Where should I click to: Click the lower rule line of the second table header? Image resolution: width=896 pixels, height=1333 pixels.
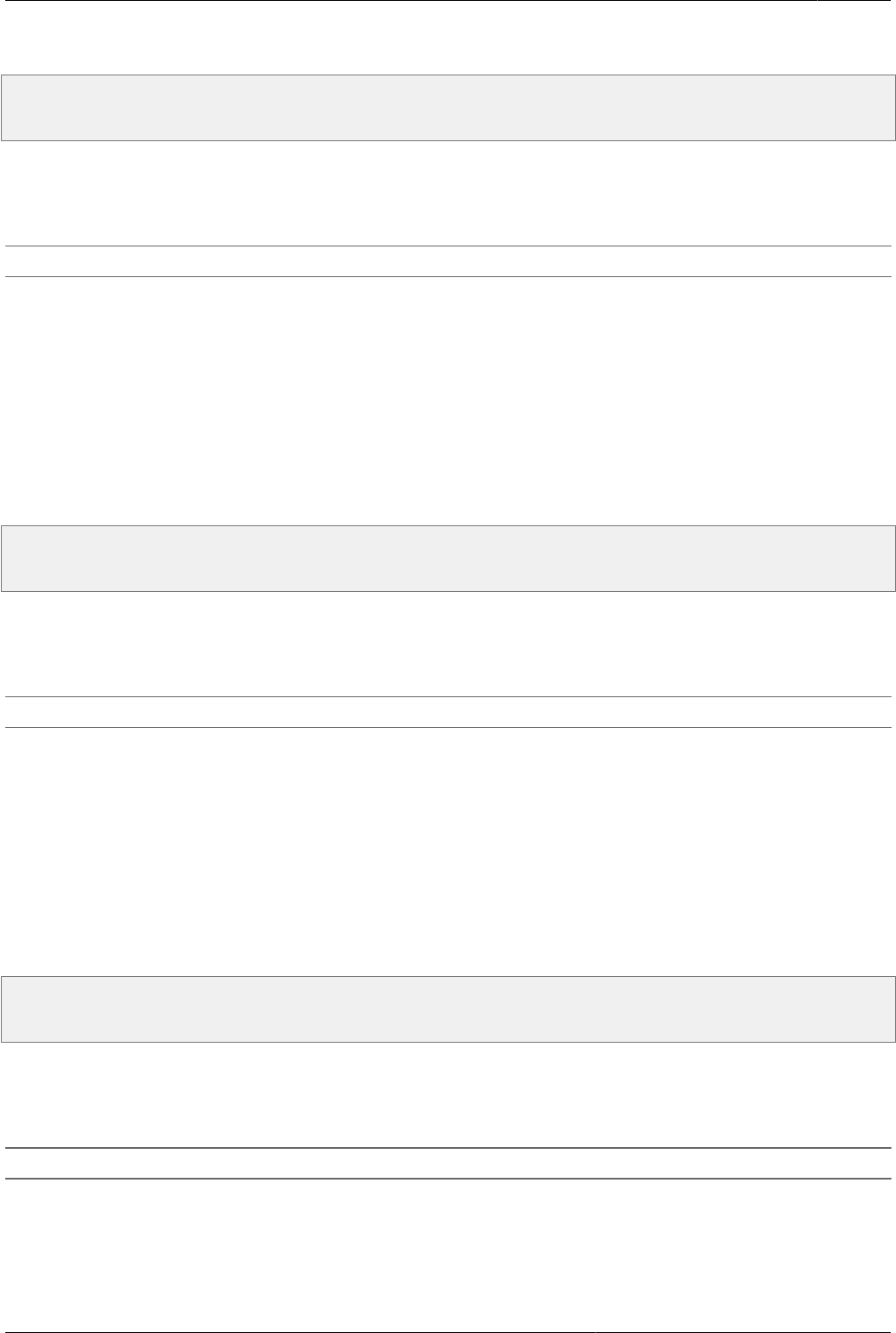click(x=447, y=727)
